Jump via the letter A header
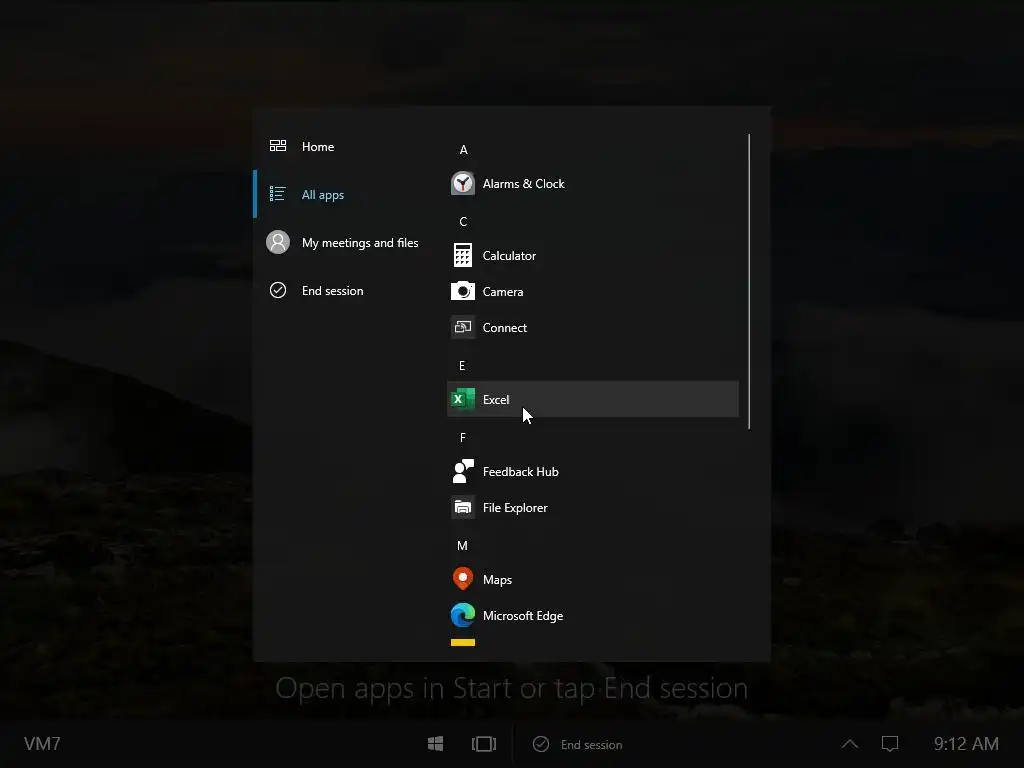This screenshot has width=1024, height=768. (464, 150)
